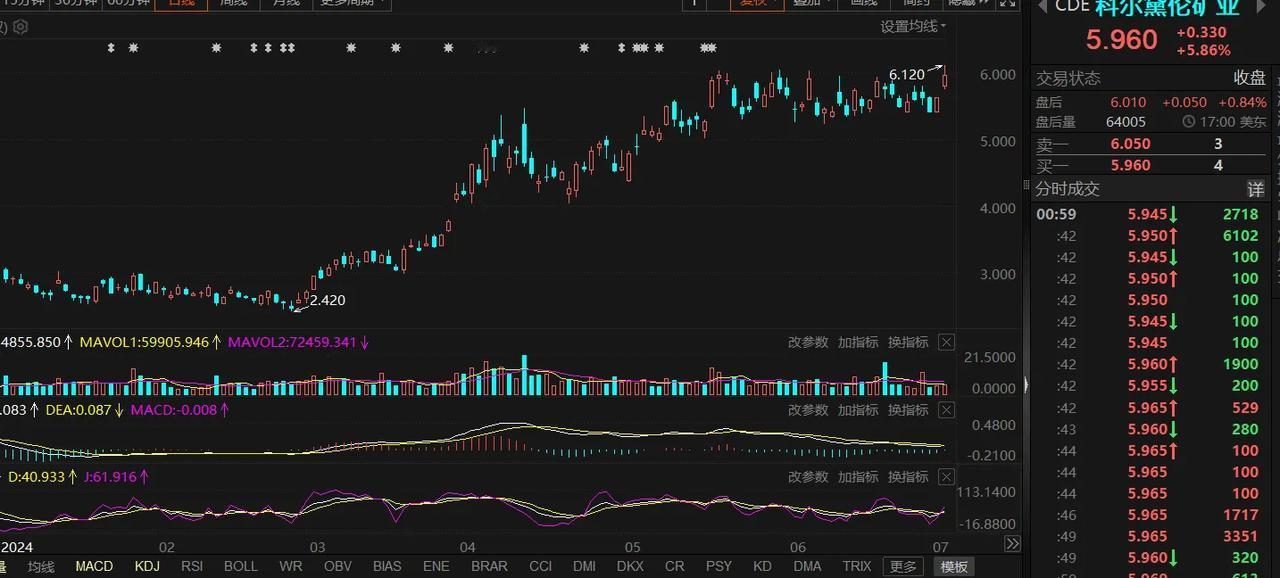
Task: Click 换指标 in the MACD panel
Action: (908, 410)
